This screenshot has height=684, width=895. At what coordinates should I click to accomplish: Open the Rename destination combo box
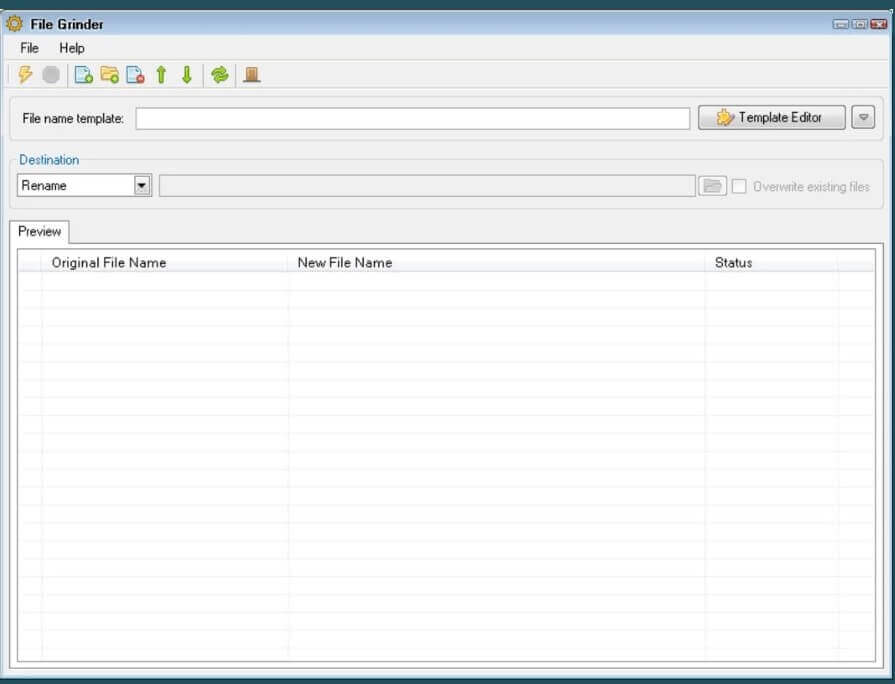pyautogui.click(x=84, y=186)
